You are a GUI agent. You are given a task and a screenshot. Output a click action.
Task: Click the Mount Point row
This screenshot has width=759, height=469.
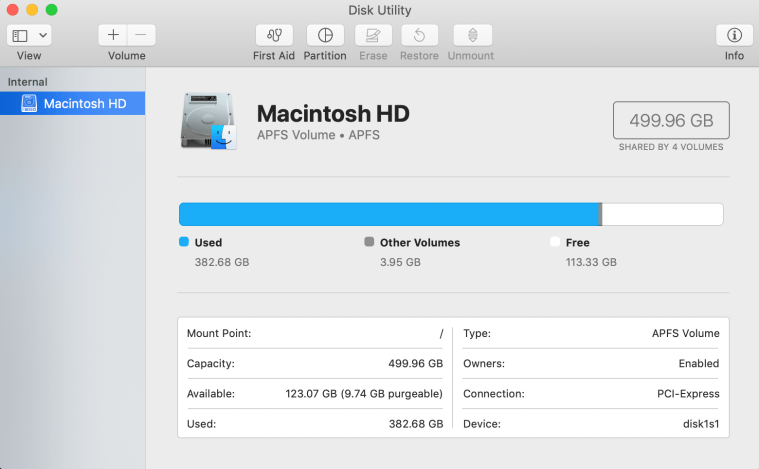coord(314,333)
